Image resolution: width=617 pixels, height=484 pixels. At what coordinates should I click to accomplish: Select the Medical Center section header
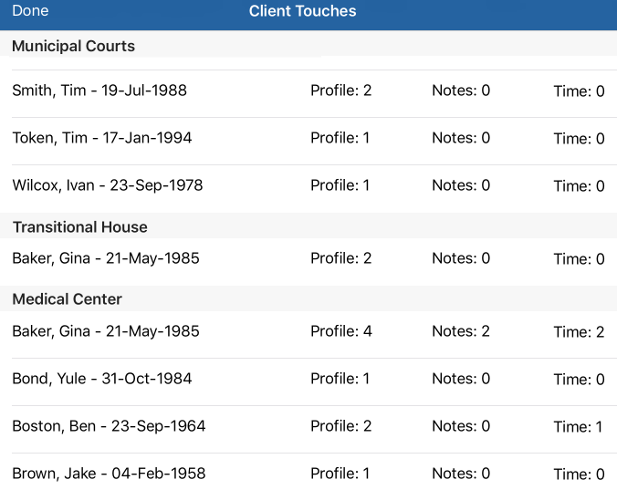67,299
